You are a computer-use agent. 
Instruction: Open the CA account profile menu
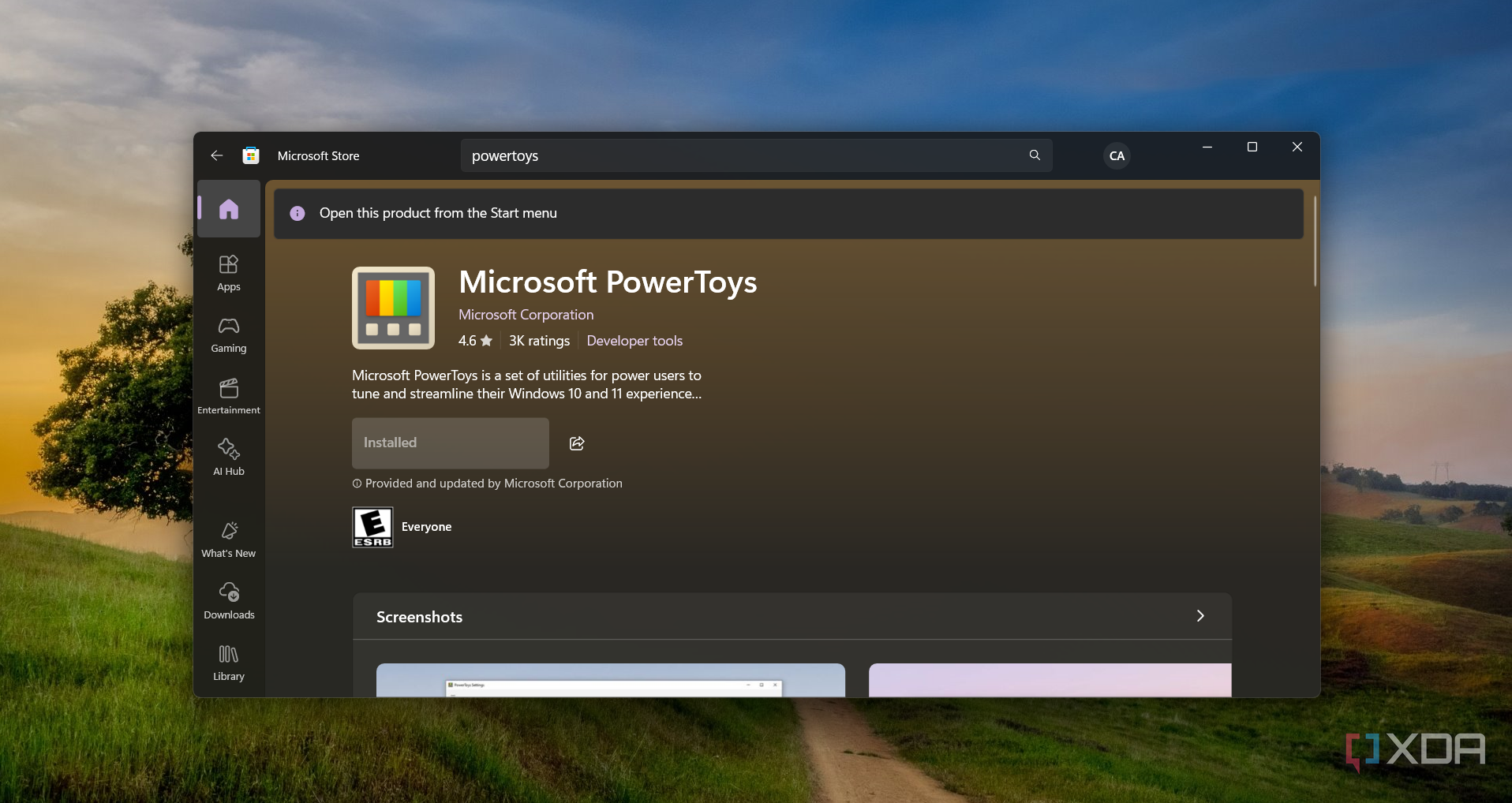(x=1117, y=156)
